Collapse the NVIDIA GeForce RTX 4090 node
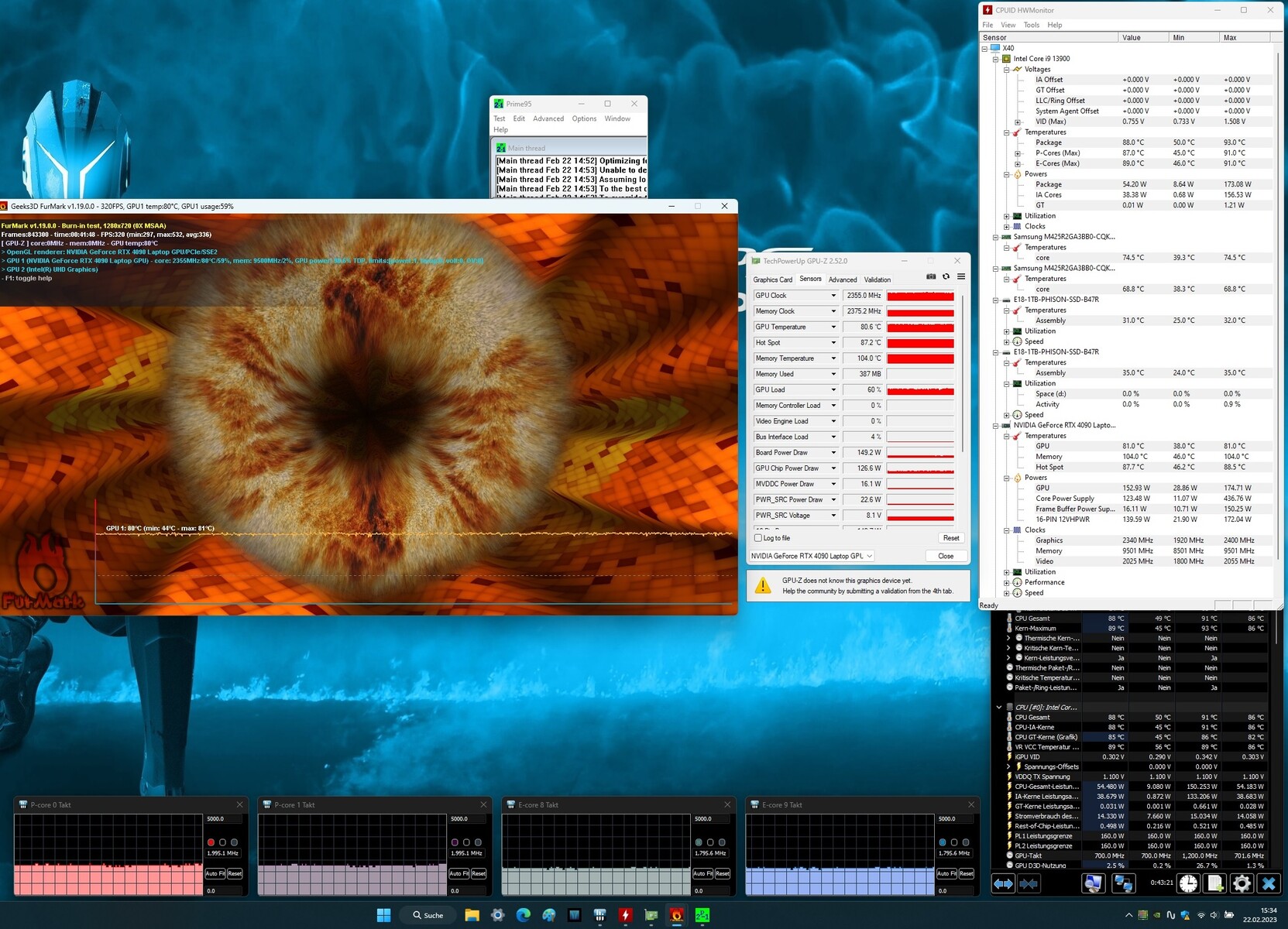Image resolution: width=1288 pixels, height=929 pixels. tap(995, 425)
